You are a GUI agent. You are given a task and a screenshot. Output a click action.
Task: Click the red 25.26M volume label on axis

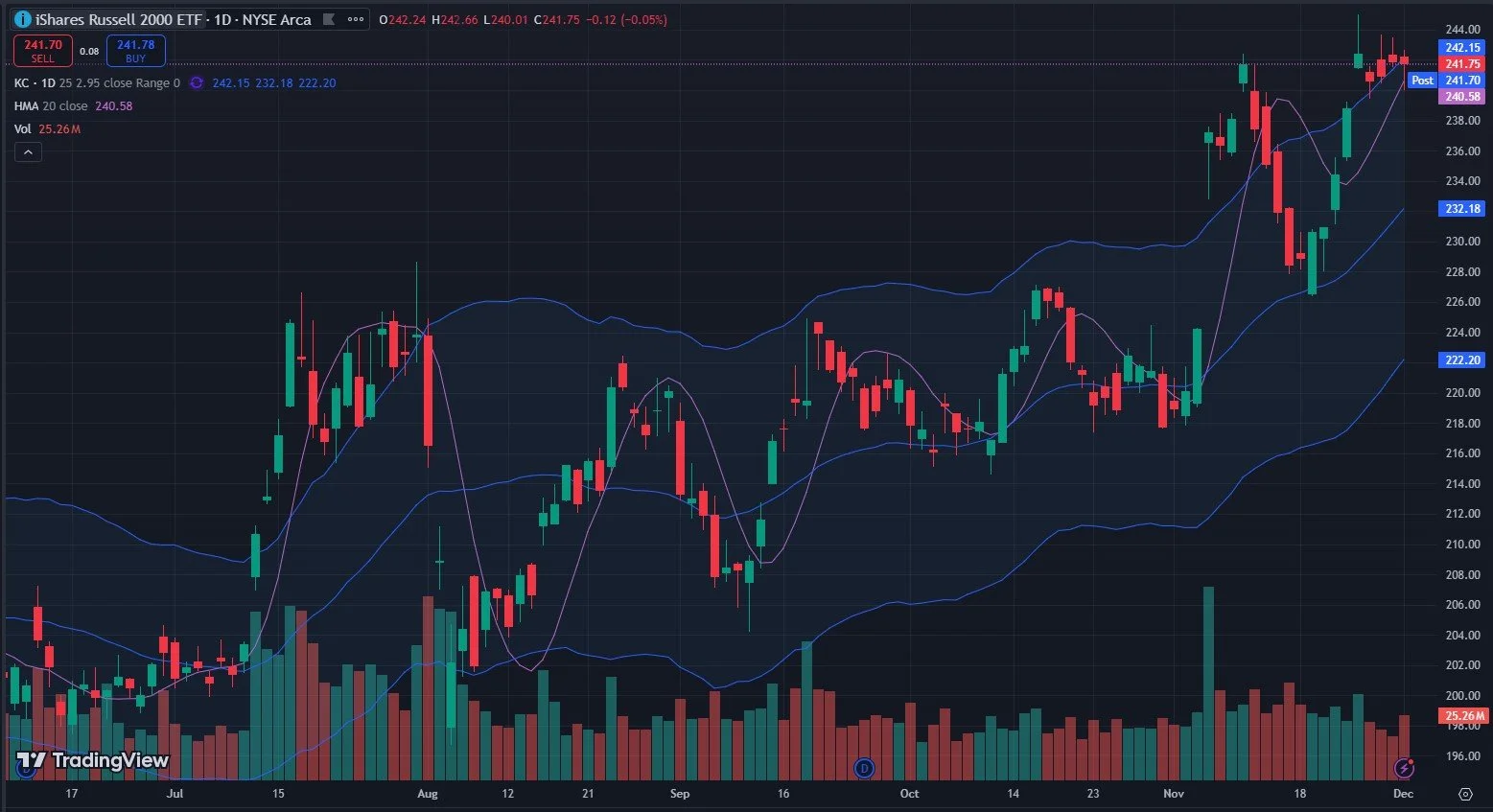coord(1464,715)
